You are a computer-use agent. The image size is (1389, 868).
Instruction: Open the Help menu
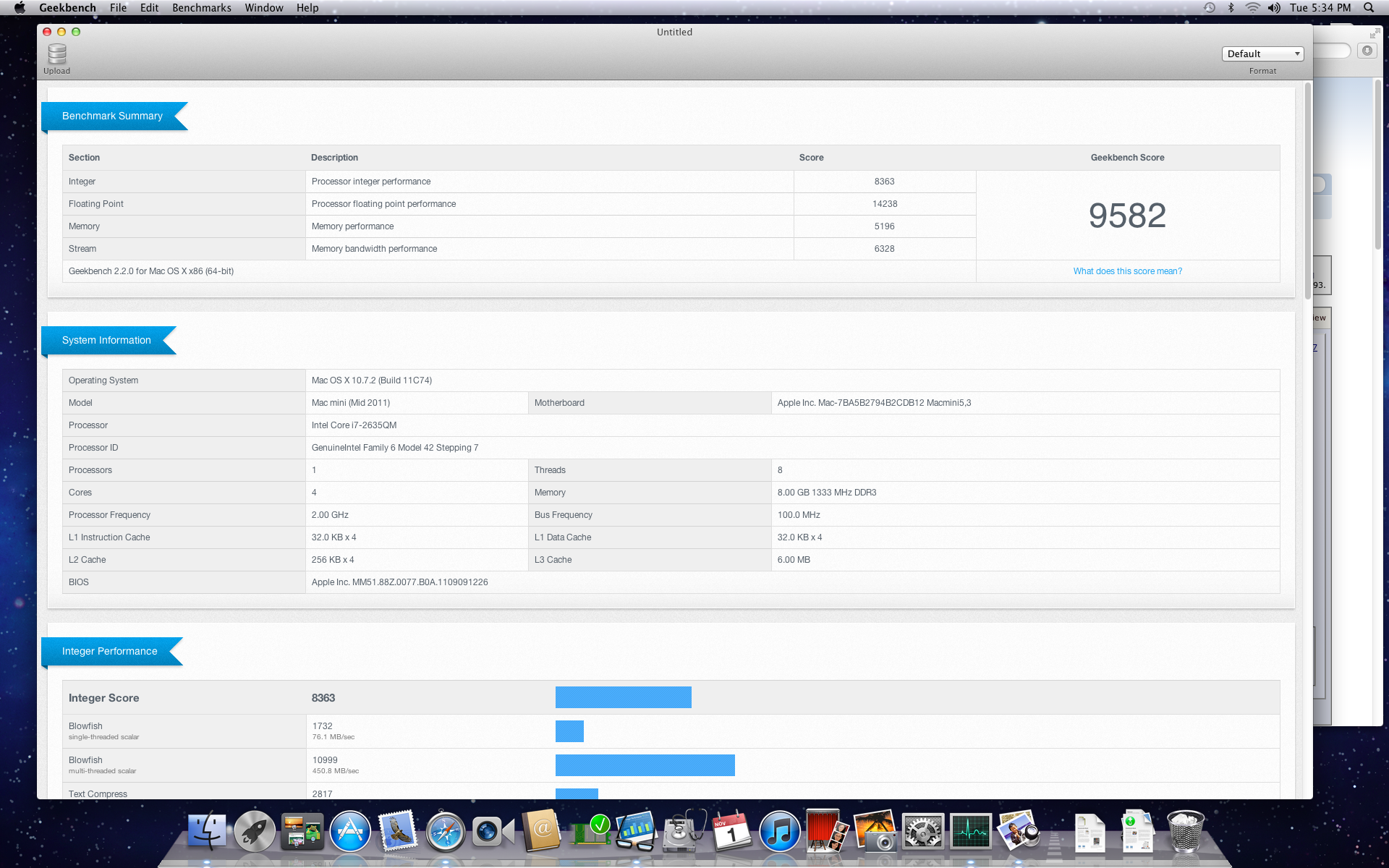(307, 7)
